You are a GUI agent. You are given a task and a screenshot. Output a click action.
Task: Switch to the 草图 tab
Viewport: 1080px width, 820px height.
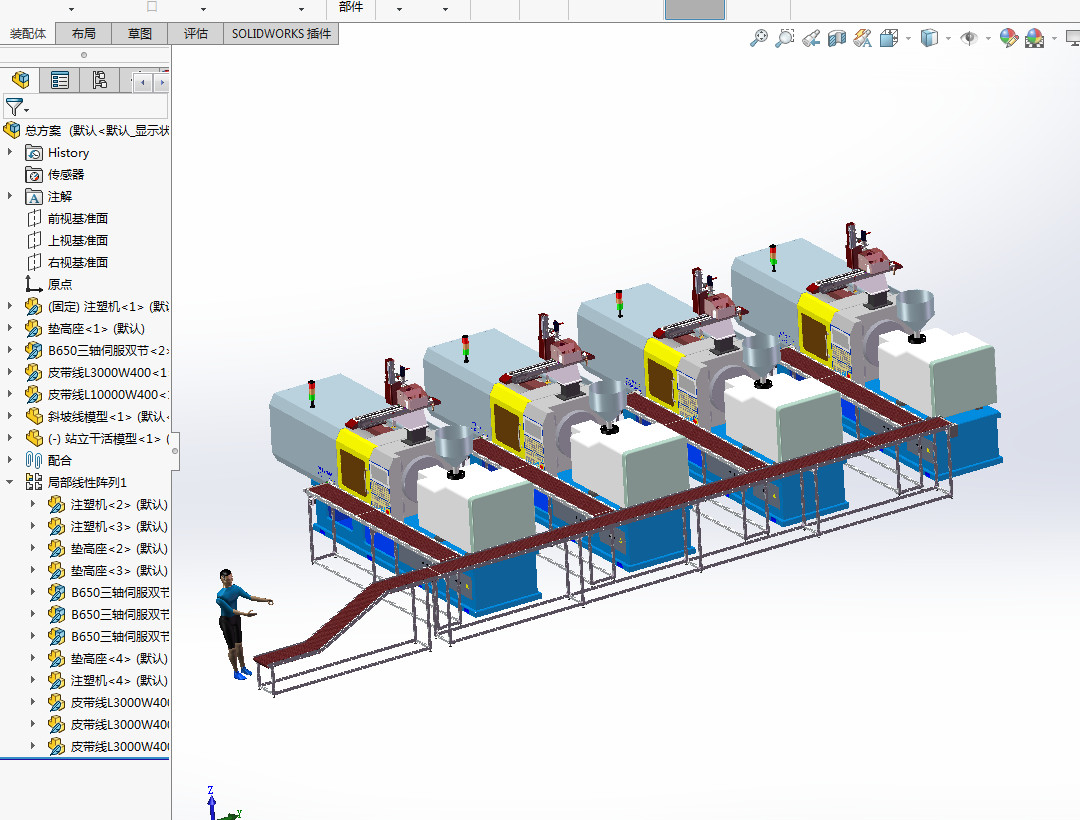[140, 34]
